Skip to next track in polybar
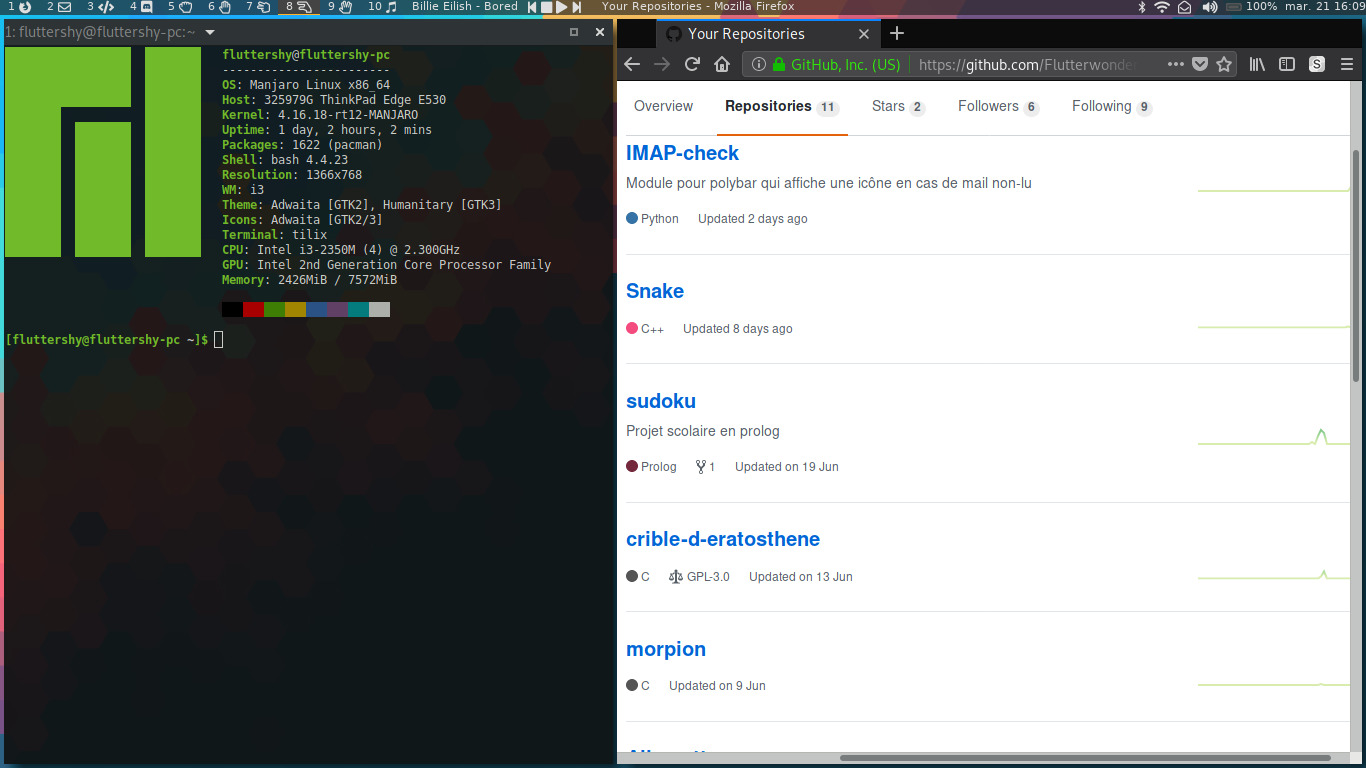The height and width of the screenshot is (768, 1366). (x=577, y=7)
